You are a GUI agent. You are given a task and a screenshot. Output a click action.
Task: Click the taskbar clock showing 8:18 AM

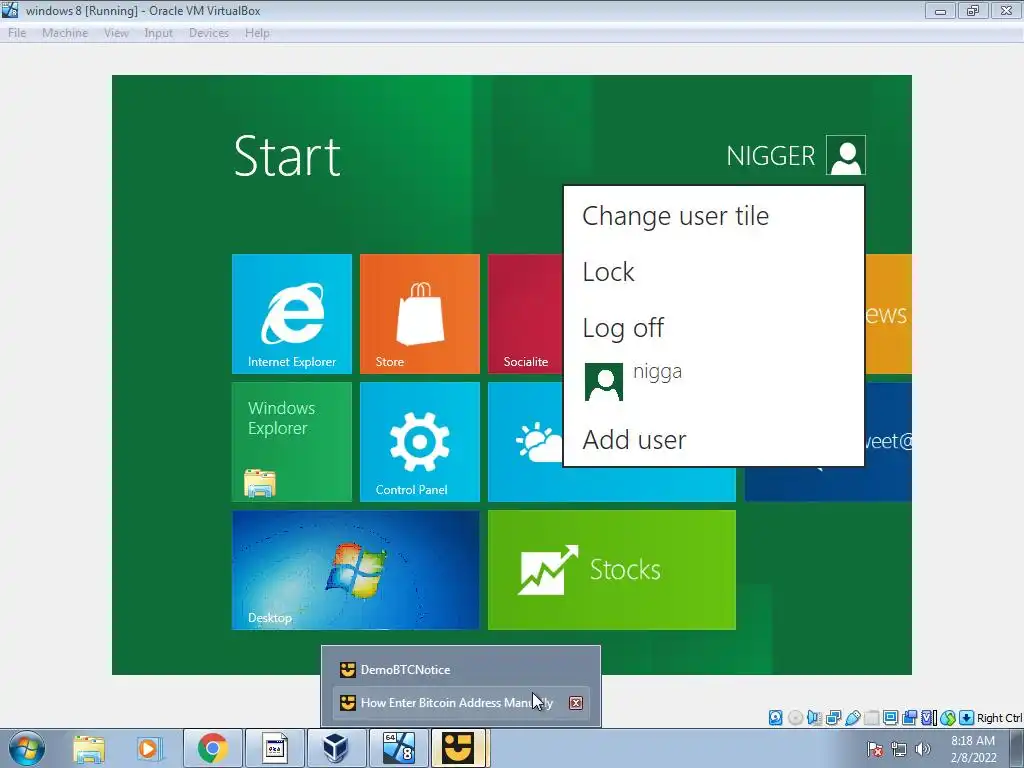973,748
